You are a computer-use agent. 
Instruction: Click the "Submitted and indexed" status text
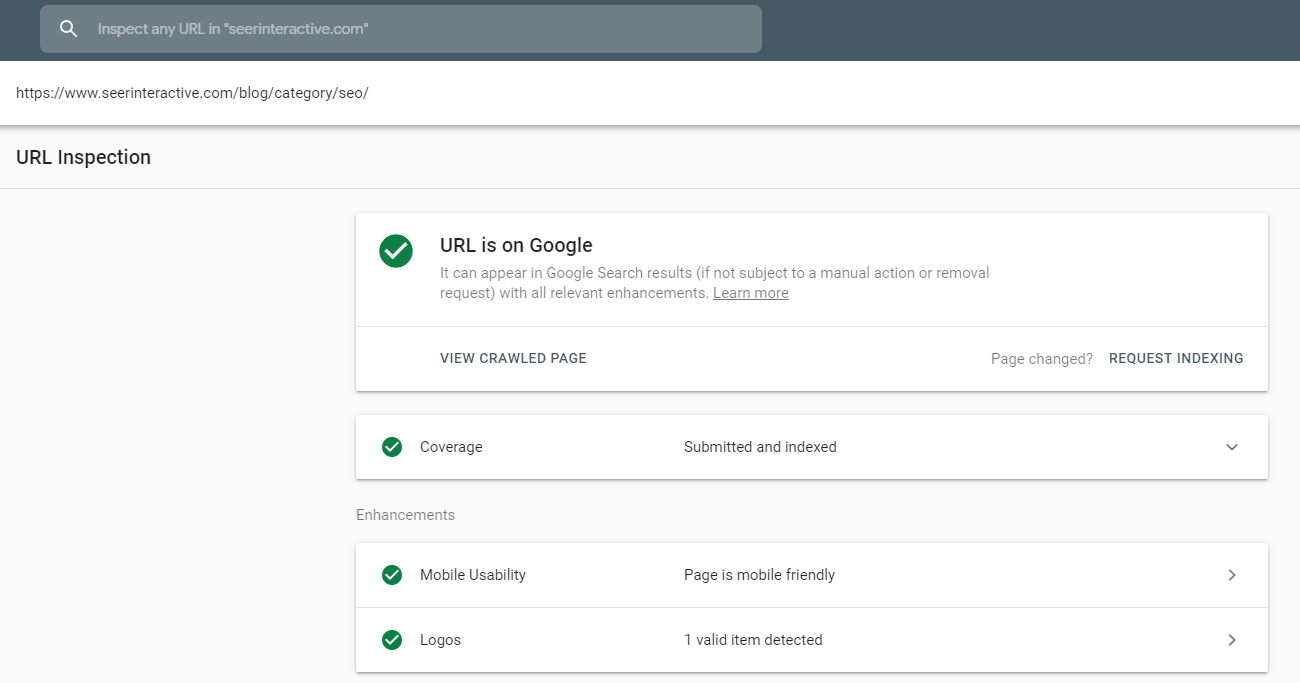(x=760, y=447)
